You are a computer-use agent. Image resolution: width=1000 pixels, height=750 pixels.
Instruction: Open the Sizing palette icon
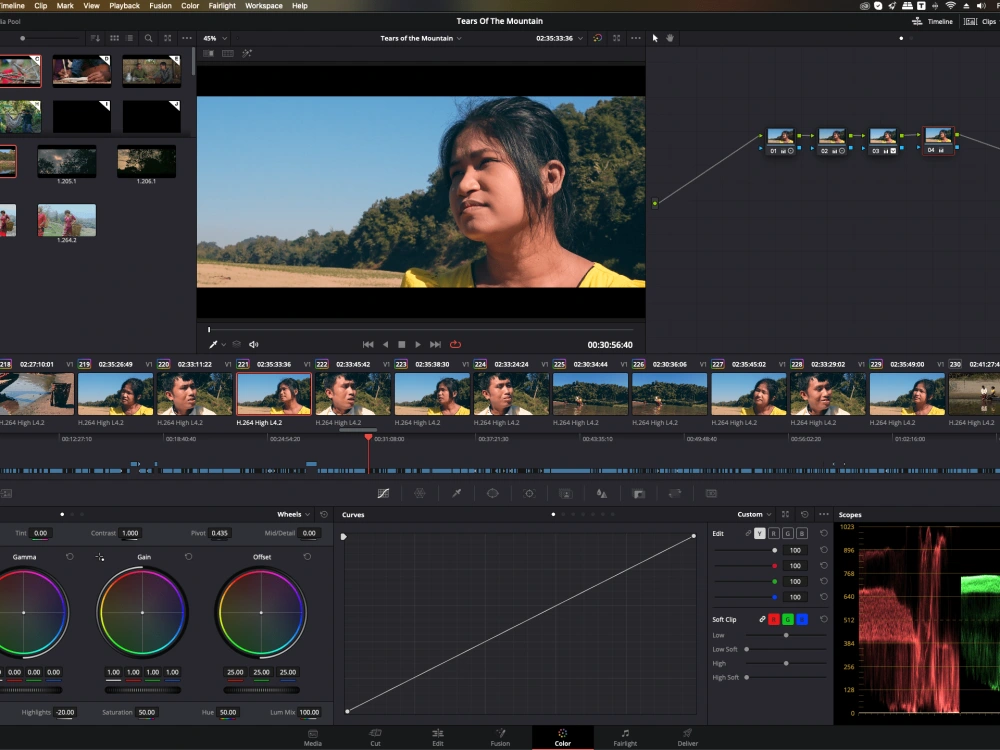point(675,493)
